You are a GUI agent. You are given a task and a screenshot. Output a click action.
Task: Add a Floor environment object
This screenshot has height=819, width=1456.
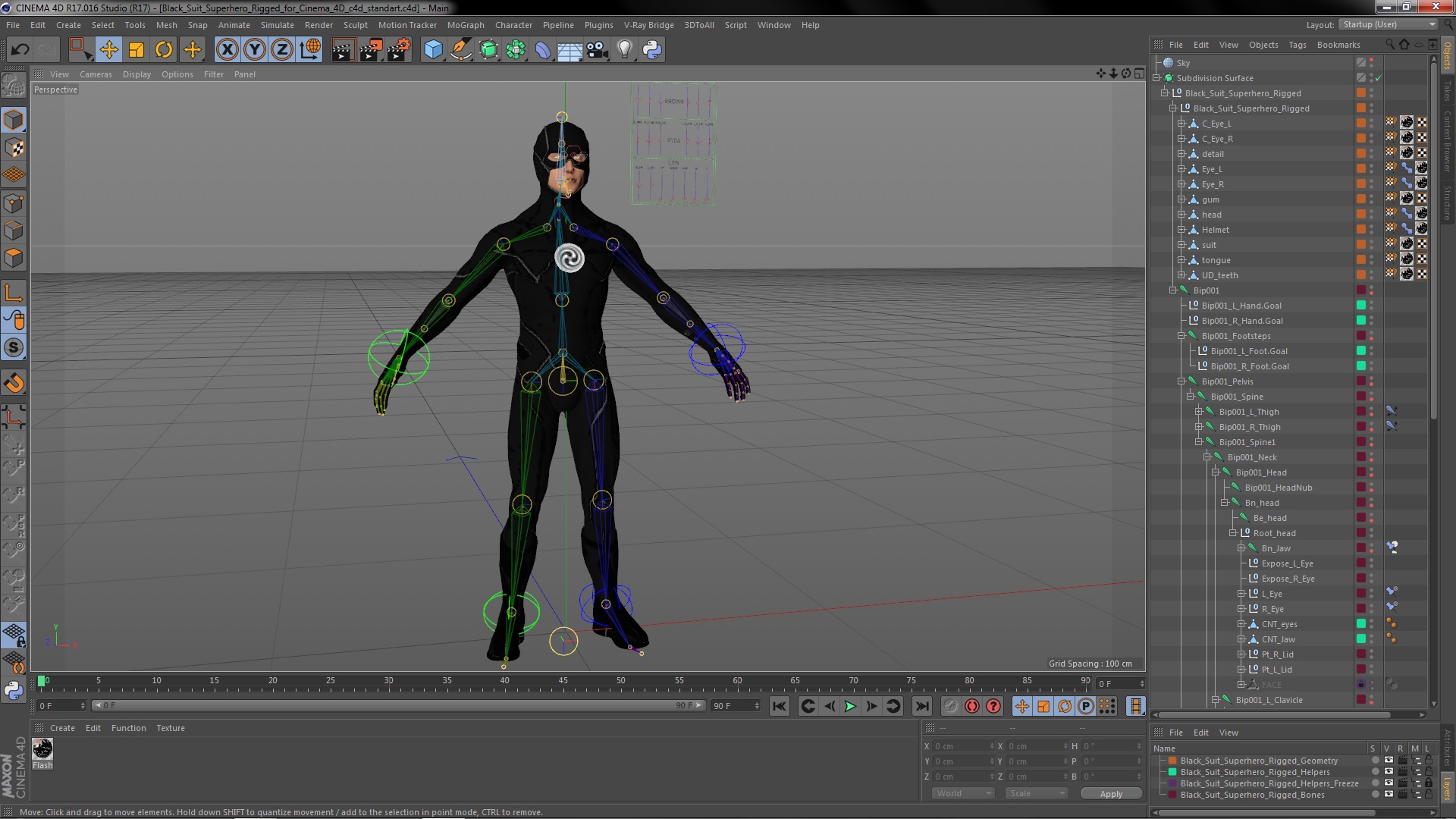point(570,50)
